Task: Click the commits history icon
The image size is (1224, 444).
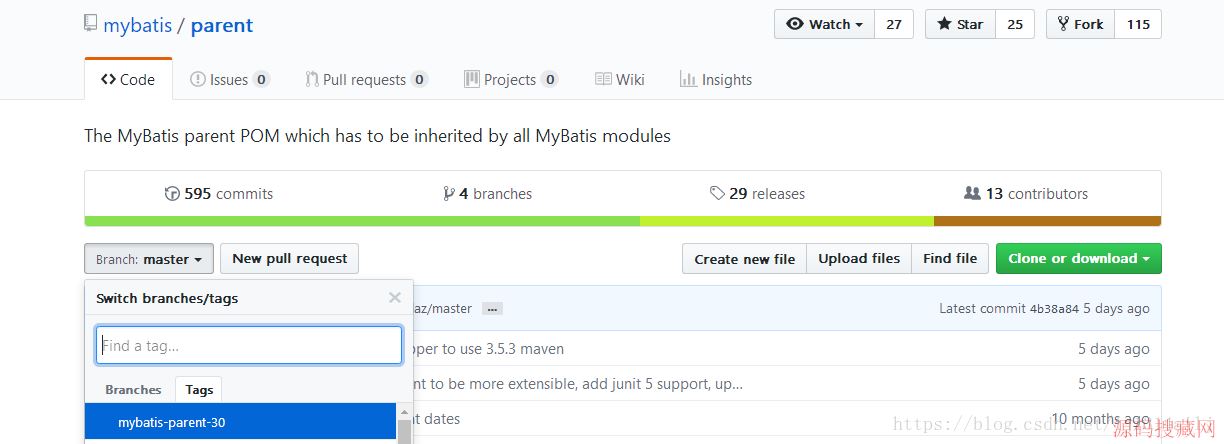Action: [x=172, y=194]
